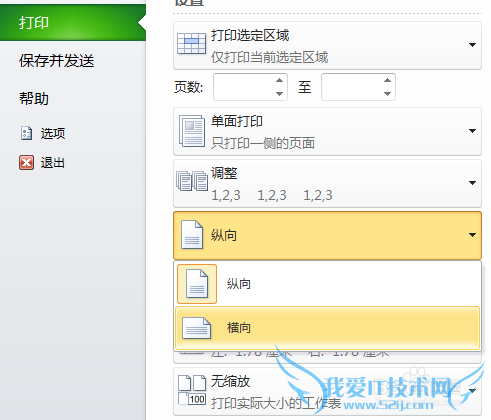Click the 无缩放 scaling icon
491x420 pixels.
(x=192, y=390)
